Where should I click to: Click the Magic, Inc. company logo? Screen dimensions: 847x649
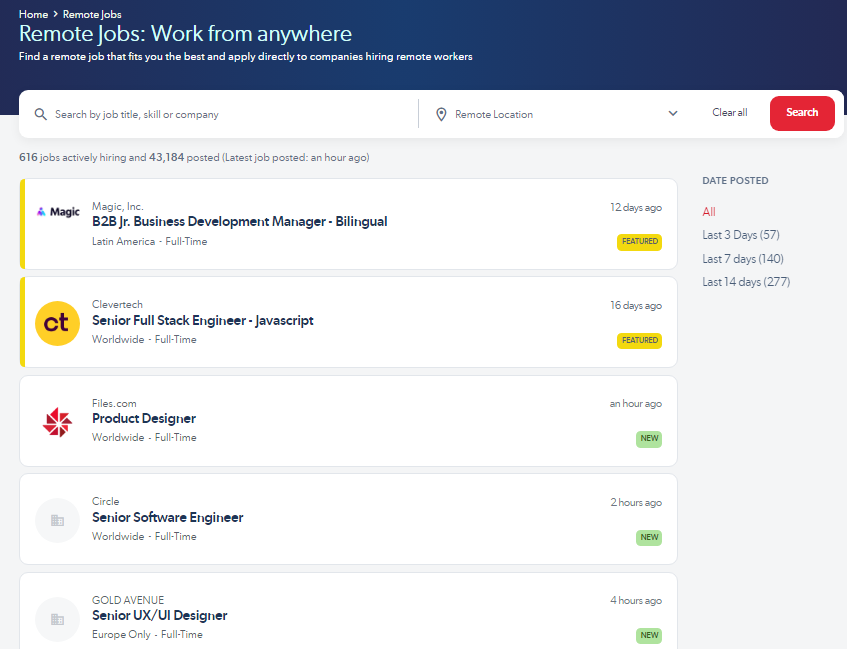point(57,212)
